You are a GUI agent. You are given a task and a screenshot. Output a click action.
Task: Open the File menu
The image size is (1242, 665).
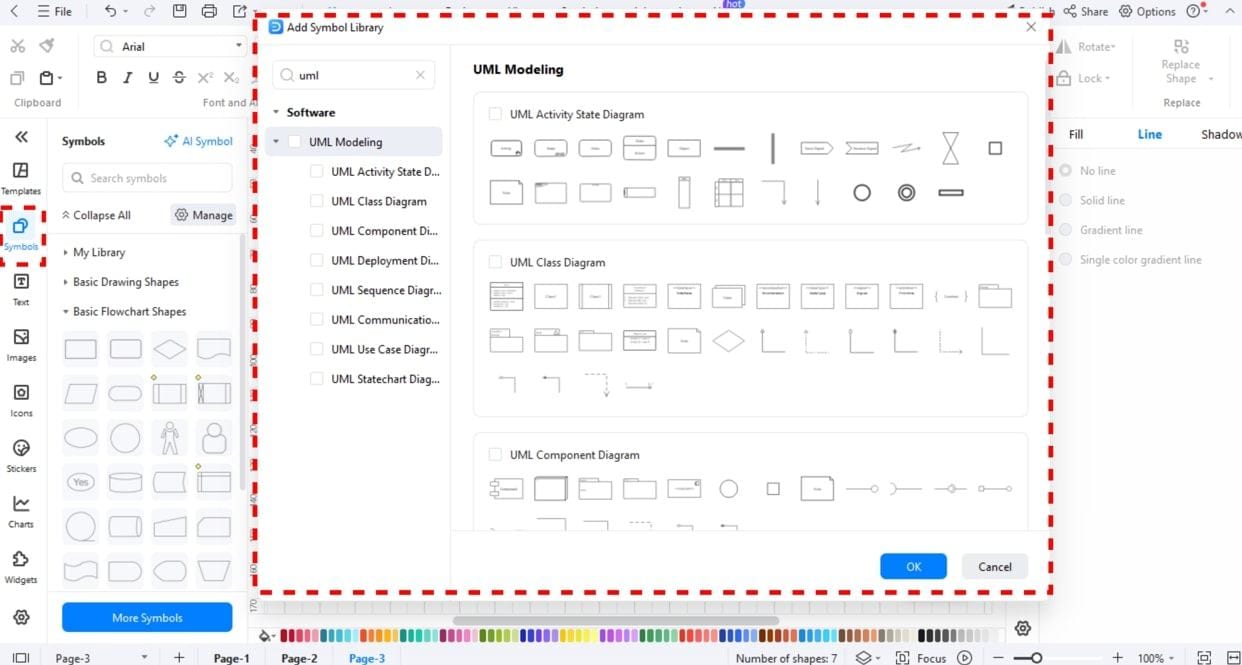pyautogui.click(x=54, y=11)
